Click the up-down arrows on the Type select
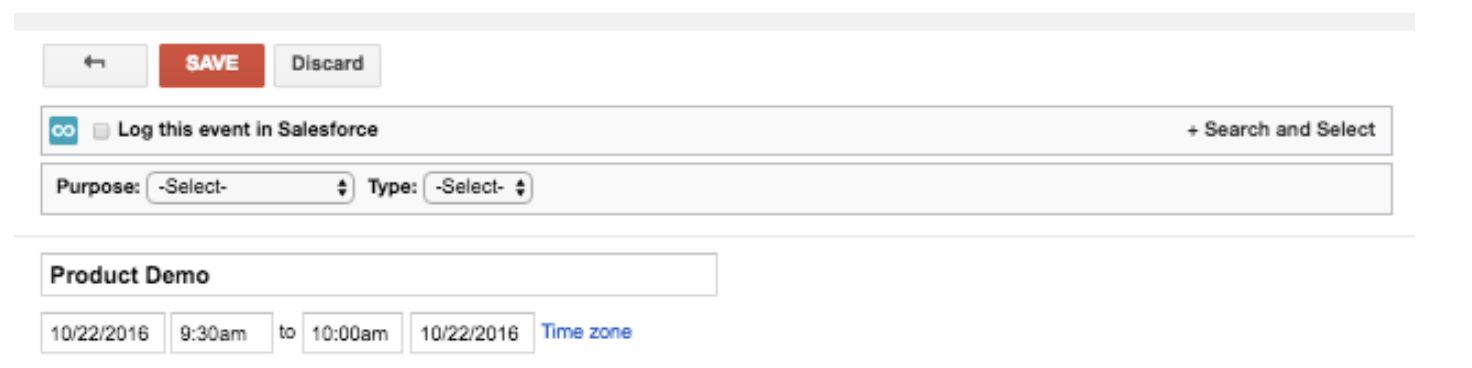The image size is (1472, 368). click(x=521, y=187)
